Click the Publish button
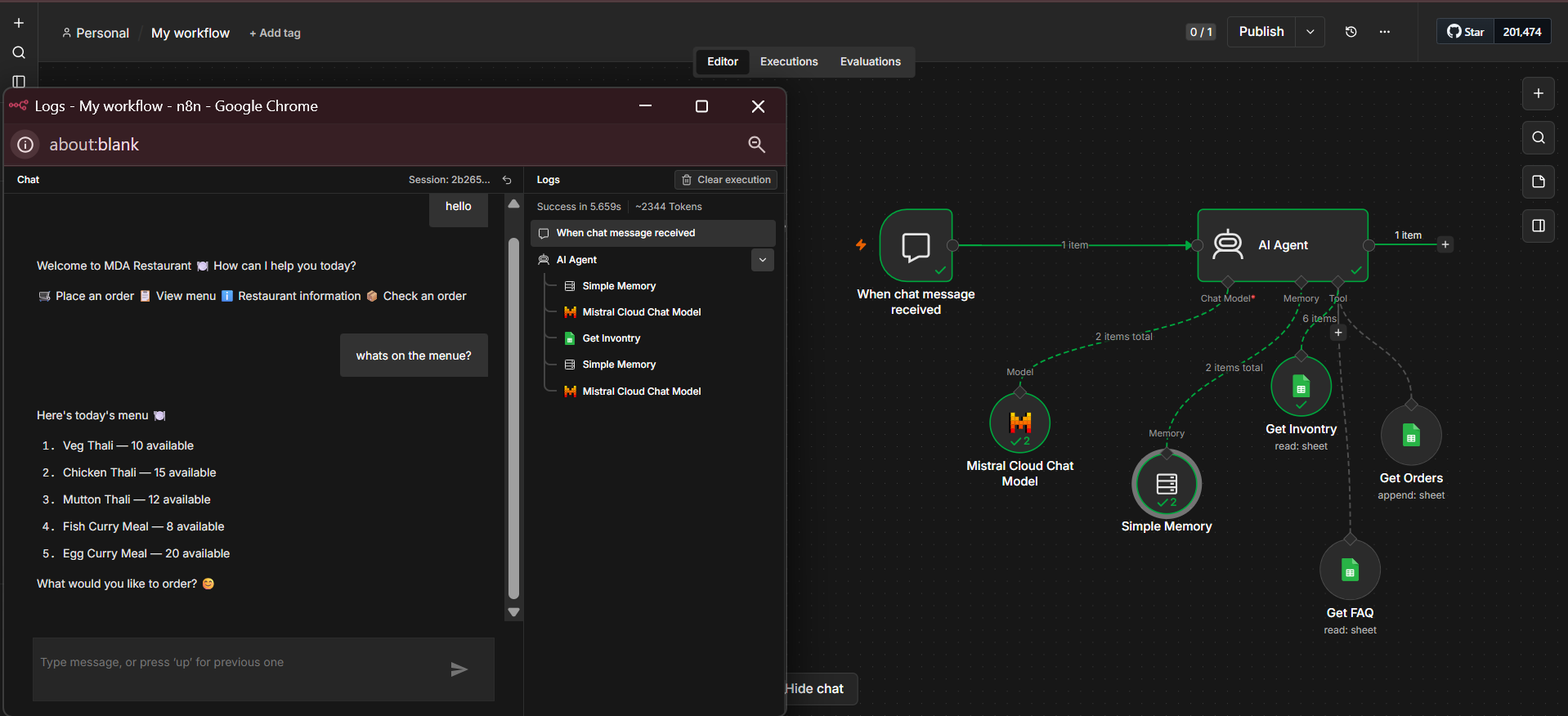Viewport: 1568px width, 716px height. 1261,32
